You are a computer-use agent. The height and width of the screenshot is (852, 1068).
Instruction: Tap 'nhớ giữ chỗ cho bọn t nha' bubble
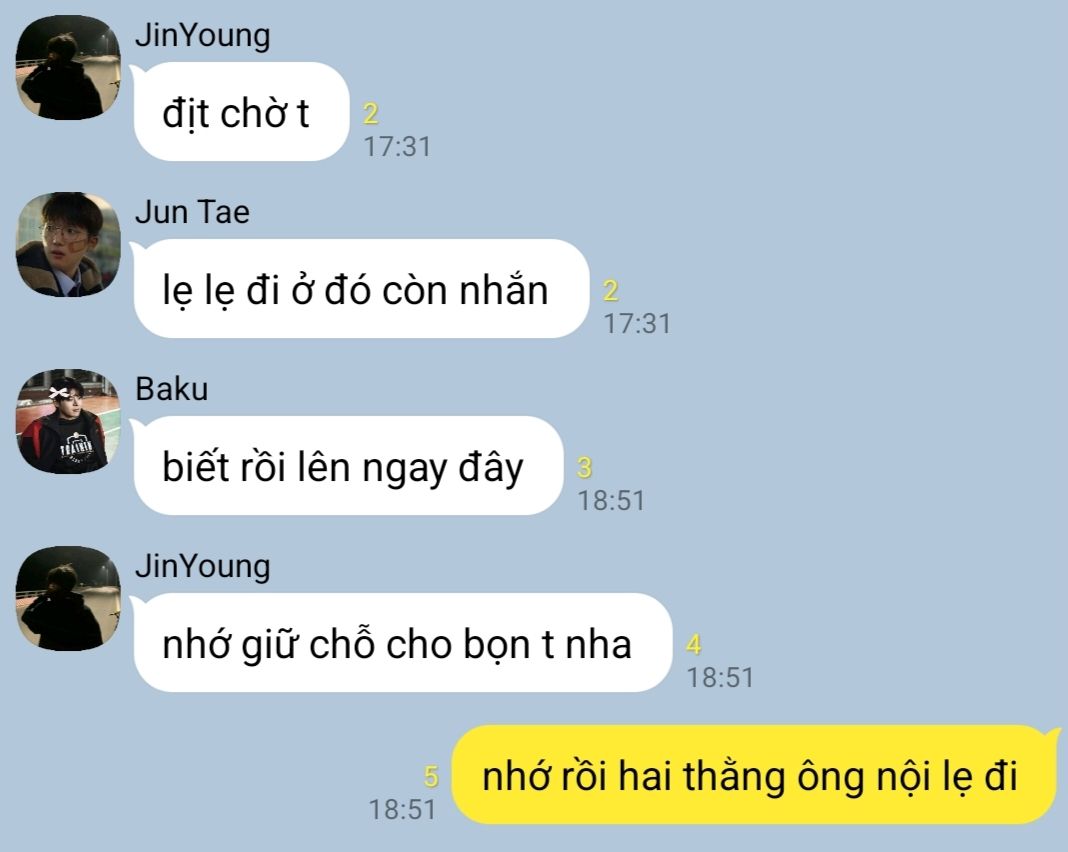[x=403, y=643]
